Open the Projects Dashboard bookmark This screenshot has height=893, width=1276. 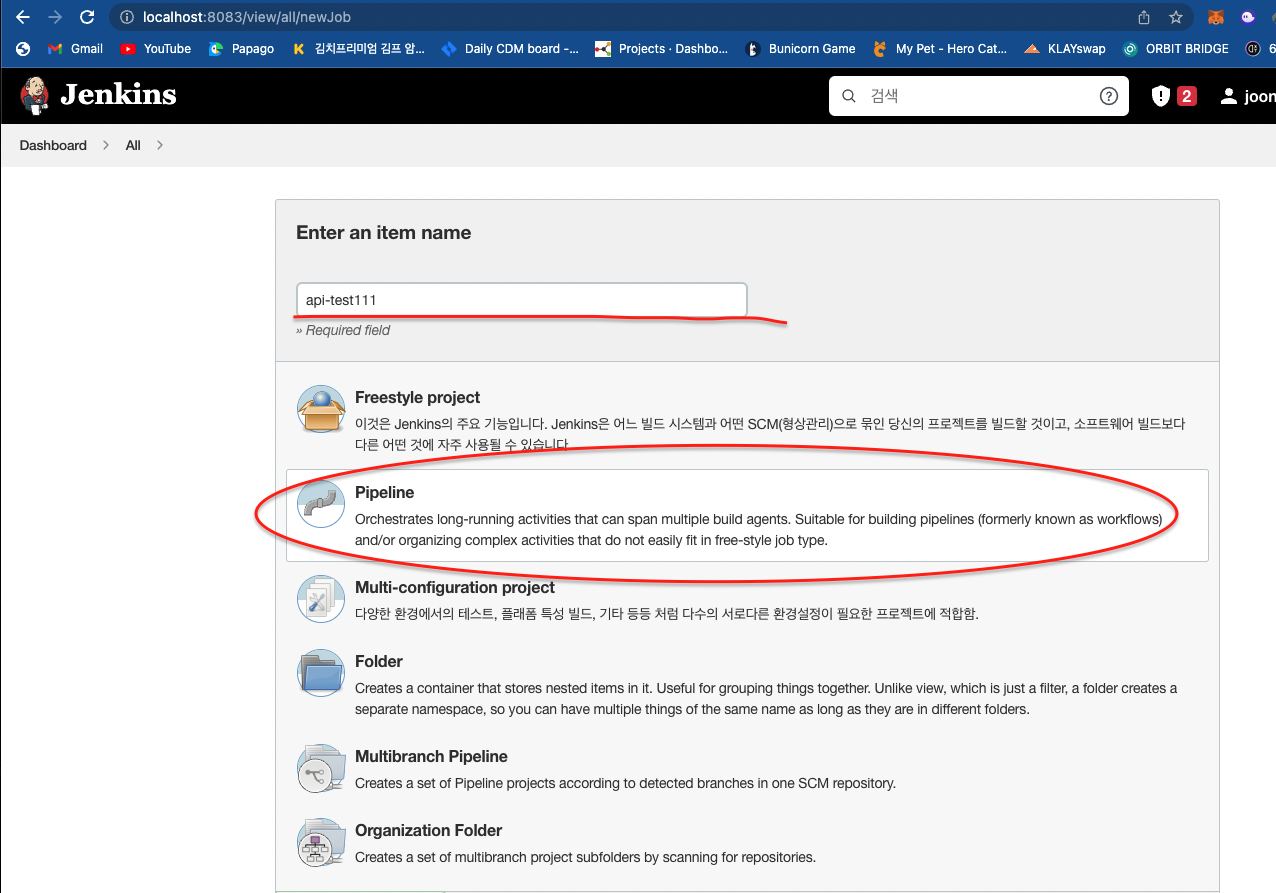point(661,48)
